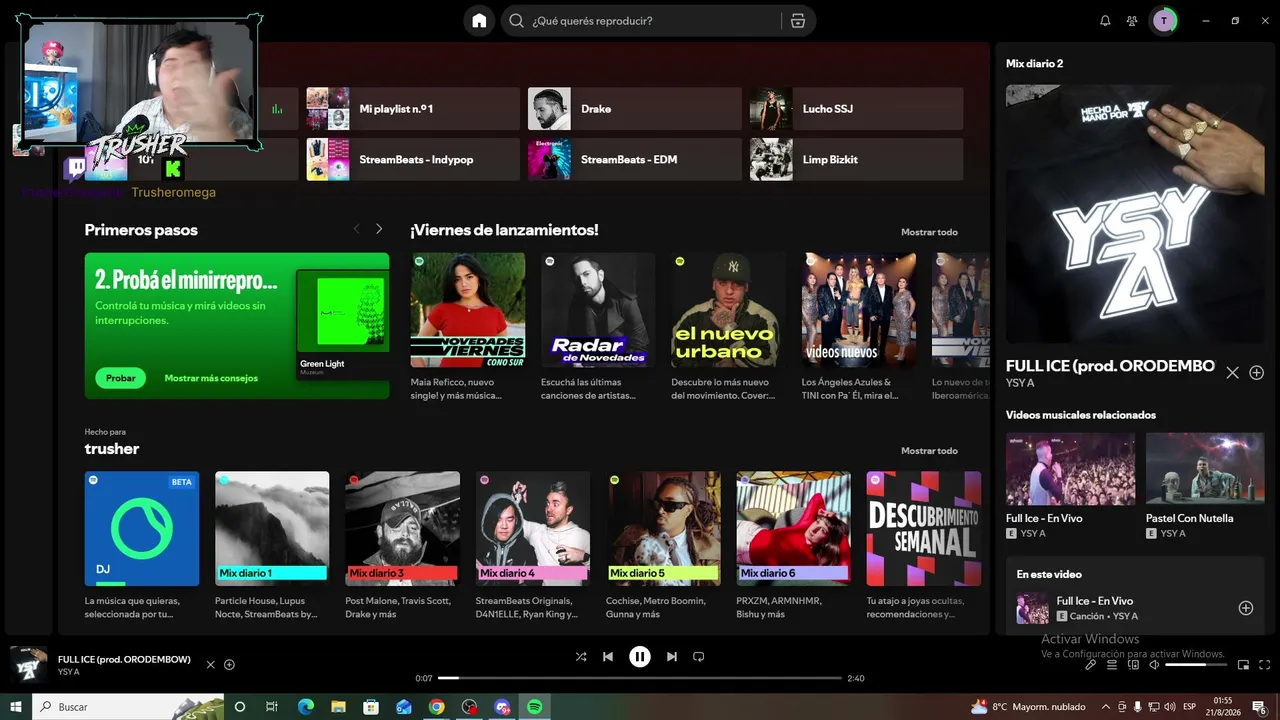This screenshot has height=720, width=1280.
Task: Open File Explorer from taskbar
Action: (338, 707)
